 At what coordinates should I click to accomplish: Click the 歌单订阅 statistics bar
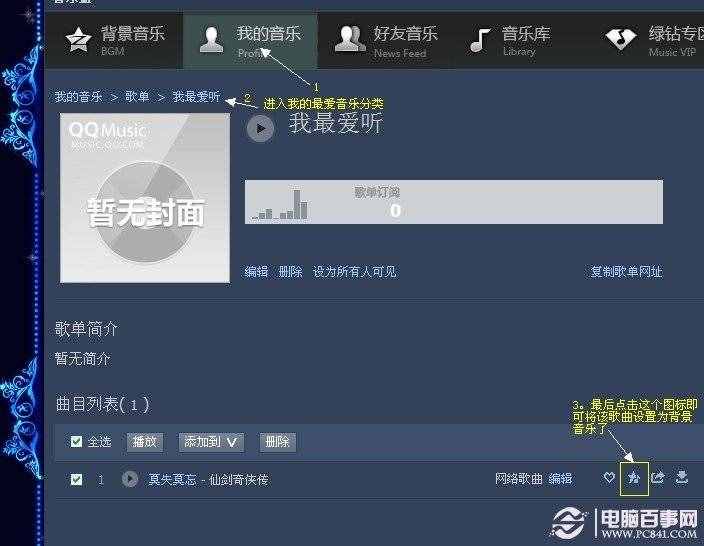click(x=454, y=202)
